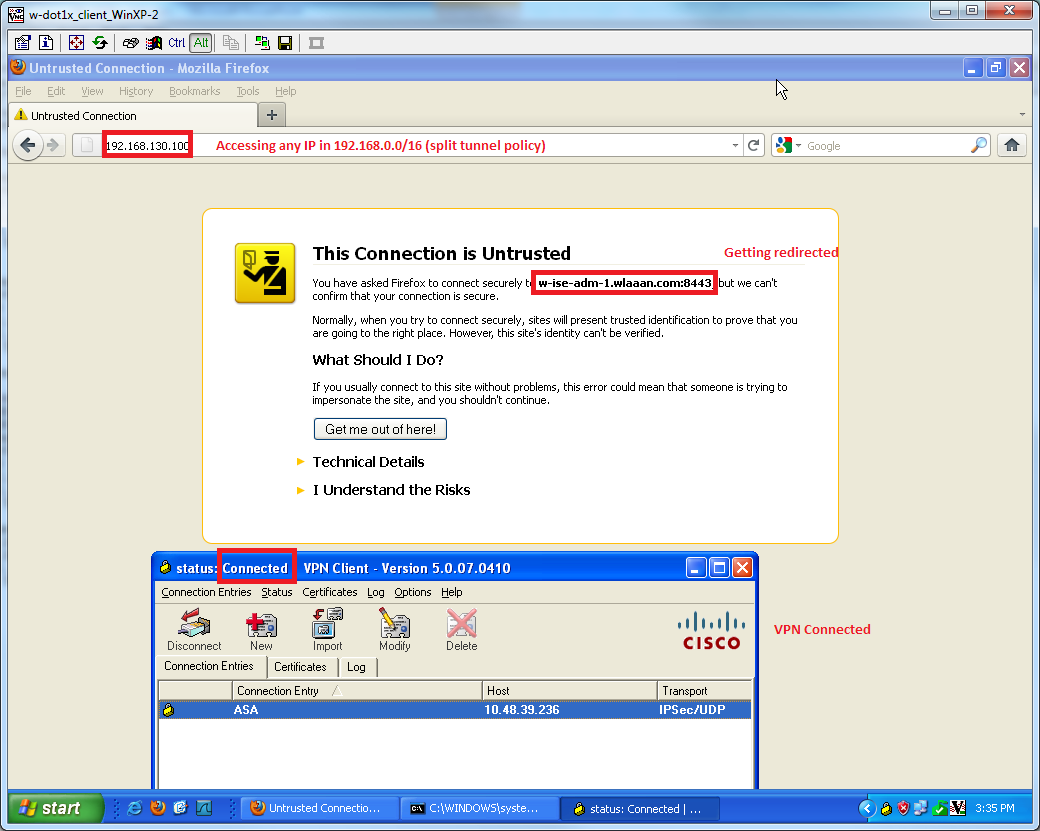Click the Google search magnifier icon
This screenshot has height=831, width=1040.
coord(978,145)
